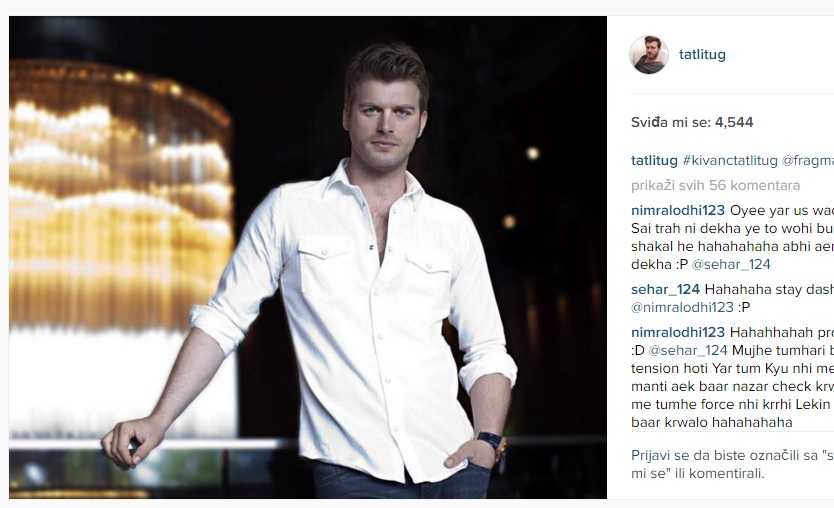834x508 pixels.
Task: Click the 'Oyee yar us' comment text
Action: tap(782, 211)
